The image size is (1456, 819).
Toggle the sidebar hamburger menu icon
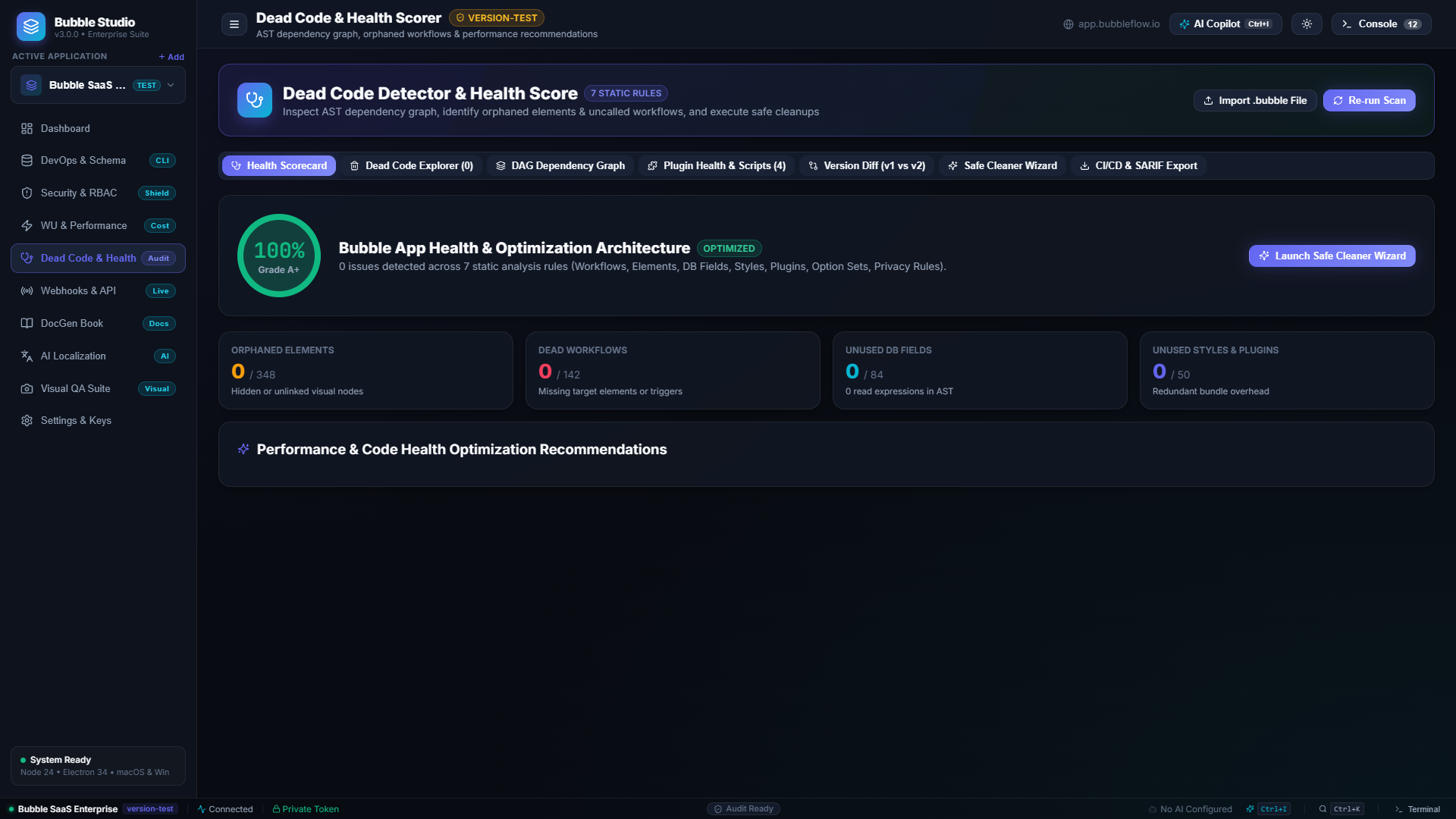tap(234, 24)
